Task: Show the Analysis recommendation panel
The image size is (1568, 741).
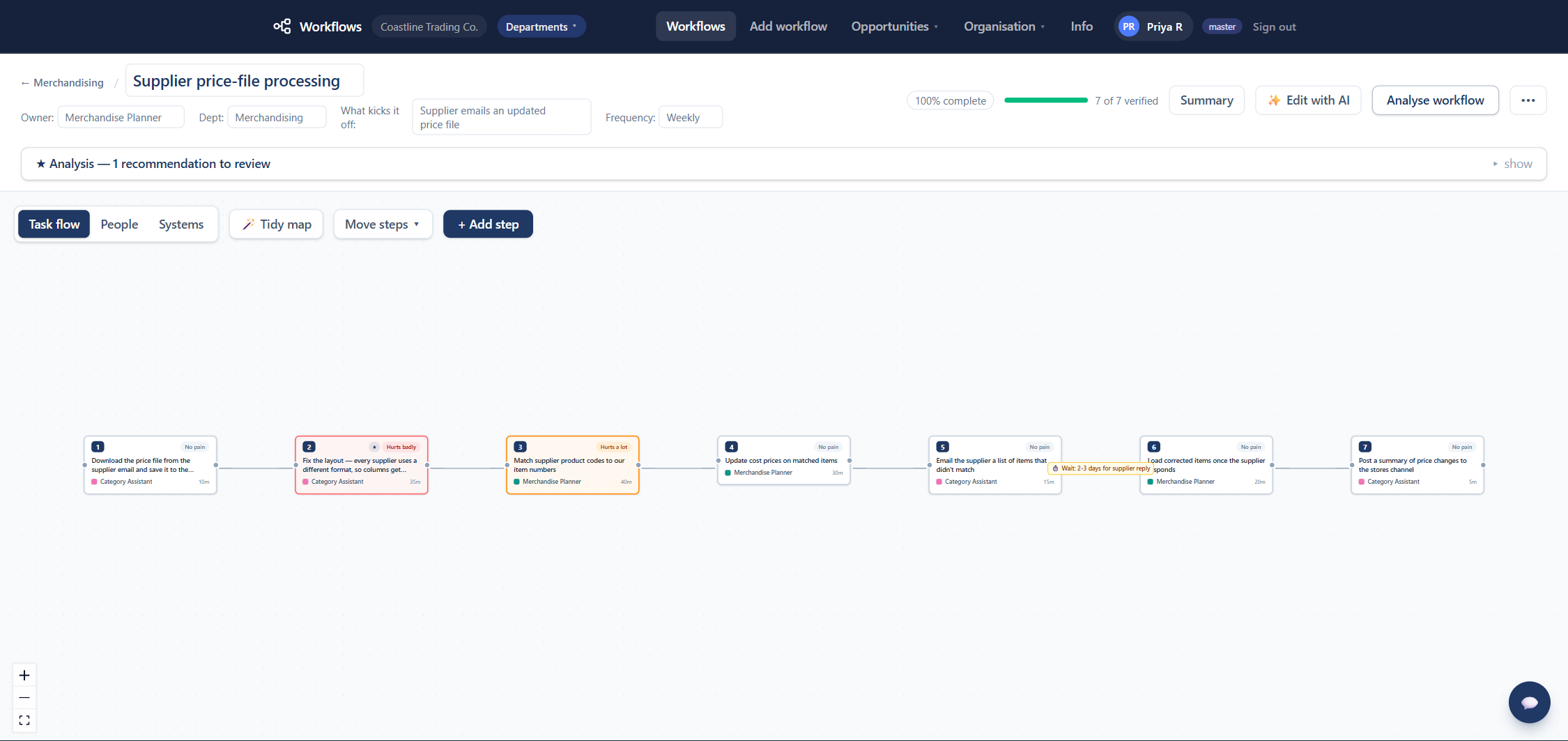Action: point(1512,164)
